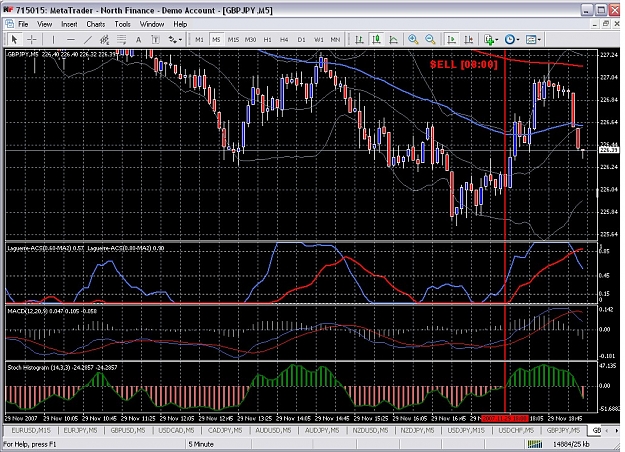Image resolution: width=625 pixels, height=452 pixels.
Task: Choose the Vertical Line drawing tool
Action: (x=53, y=39)
